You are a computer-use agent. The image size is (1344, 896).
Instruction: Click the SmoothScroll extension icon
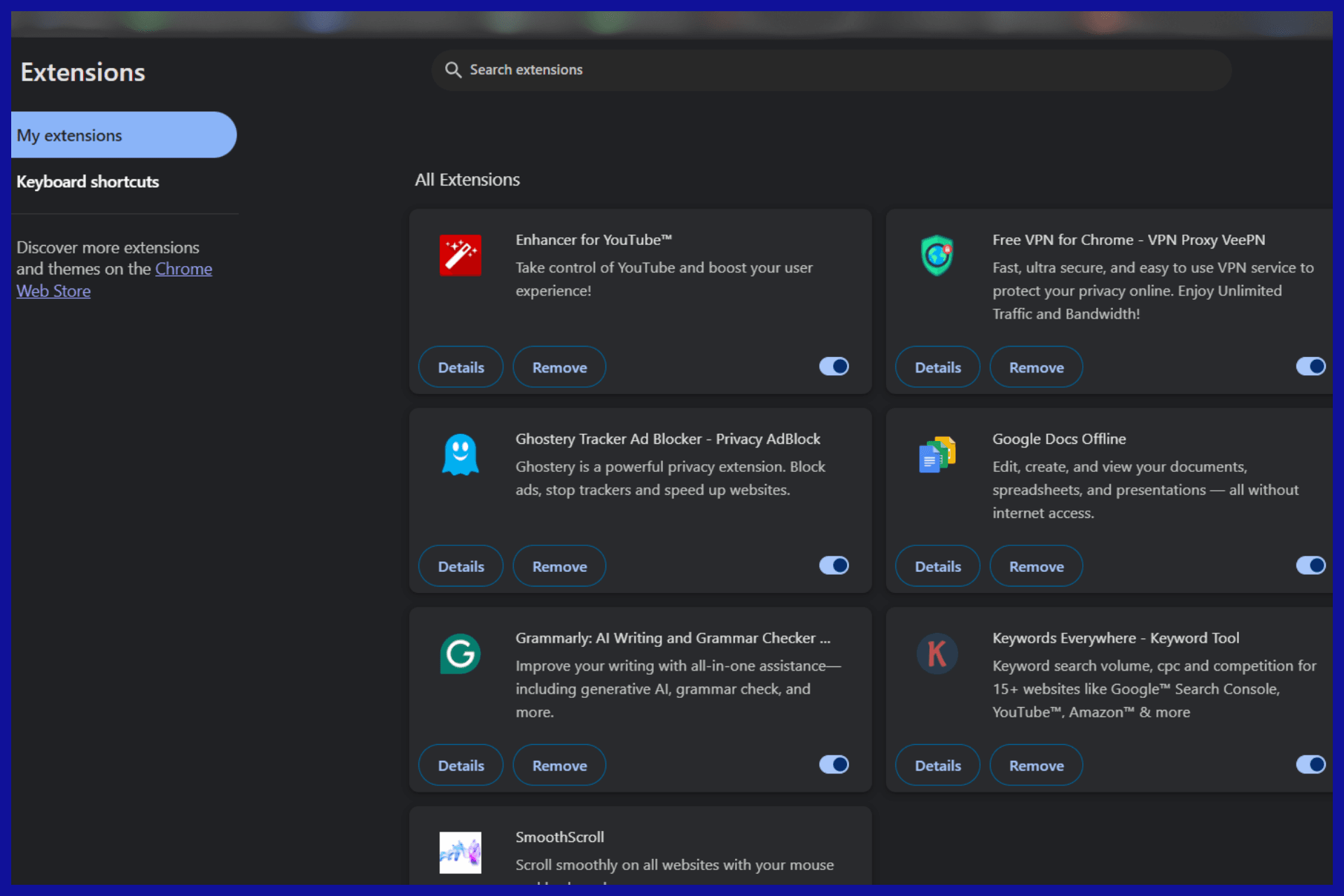[x=460, y=853]
